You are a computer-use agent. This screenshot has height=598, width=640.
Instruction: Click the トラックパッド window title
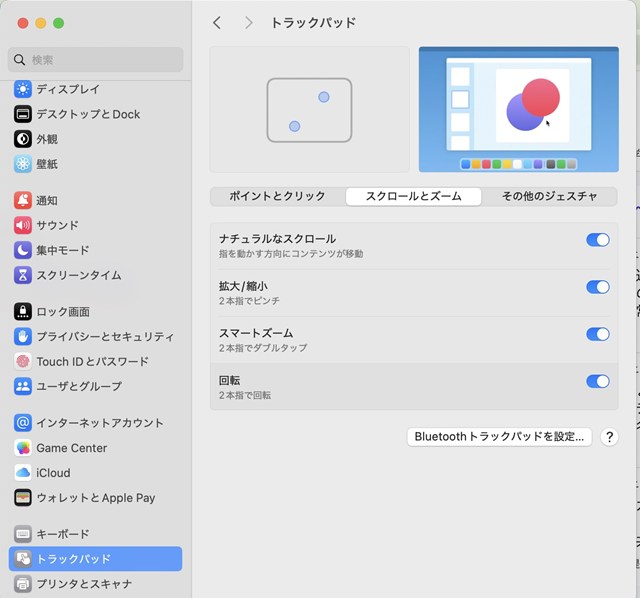point(313,23)
